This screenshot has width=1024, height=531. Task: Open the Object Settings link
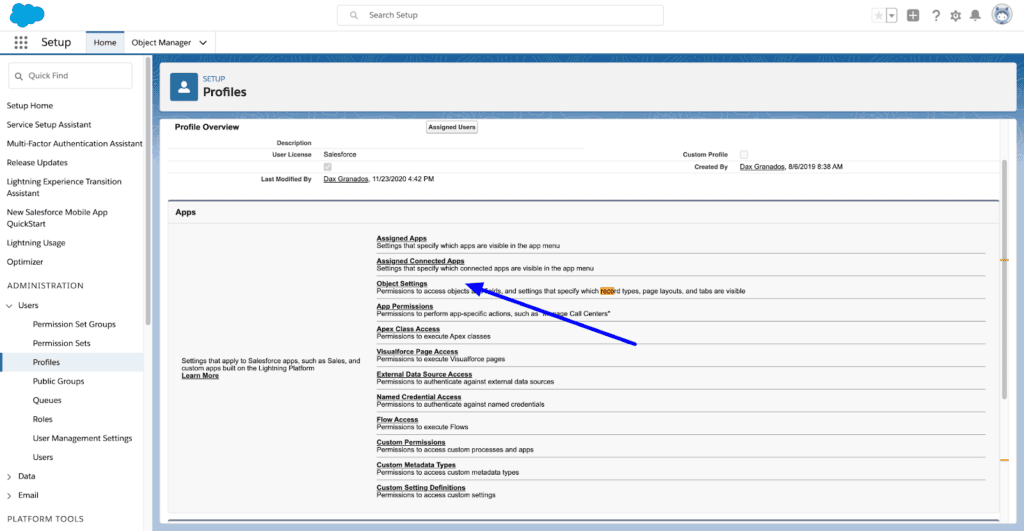pyautogui.click(x=402, y=283)
